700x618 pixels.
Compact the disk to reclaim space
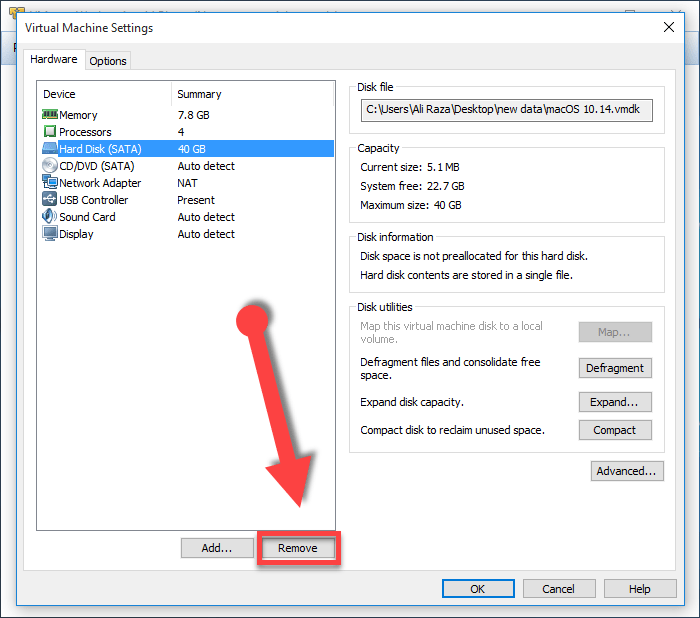pyautogui.click(x=615, y=430)
